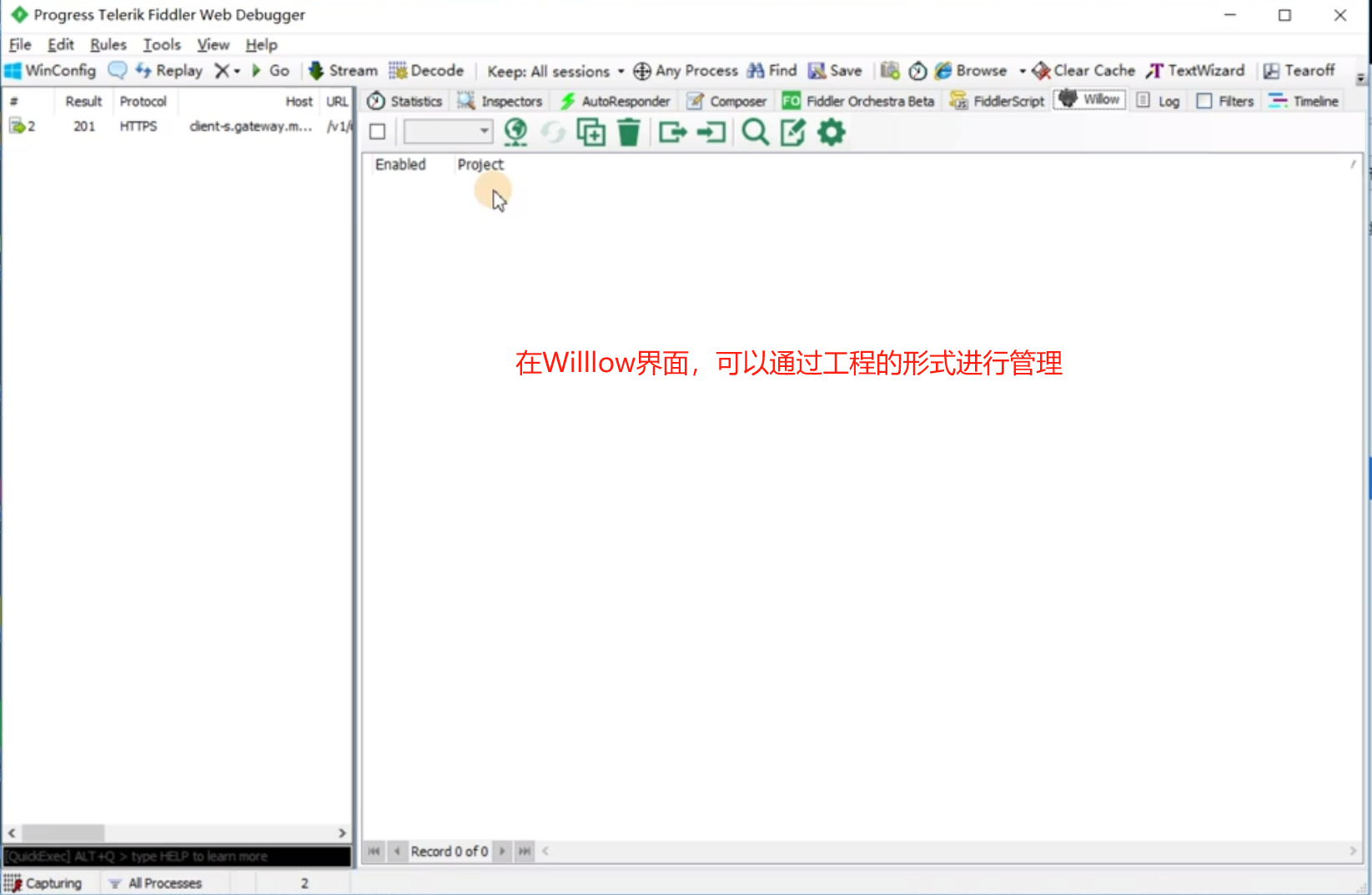Click the green edit pencil icon
The width and height of the screenshot is (1372, 895).
[x=793, y=132]
